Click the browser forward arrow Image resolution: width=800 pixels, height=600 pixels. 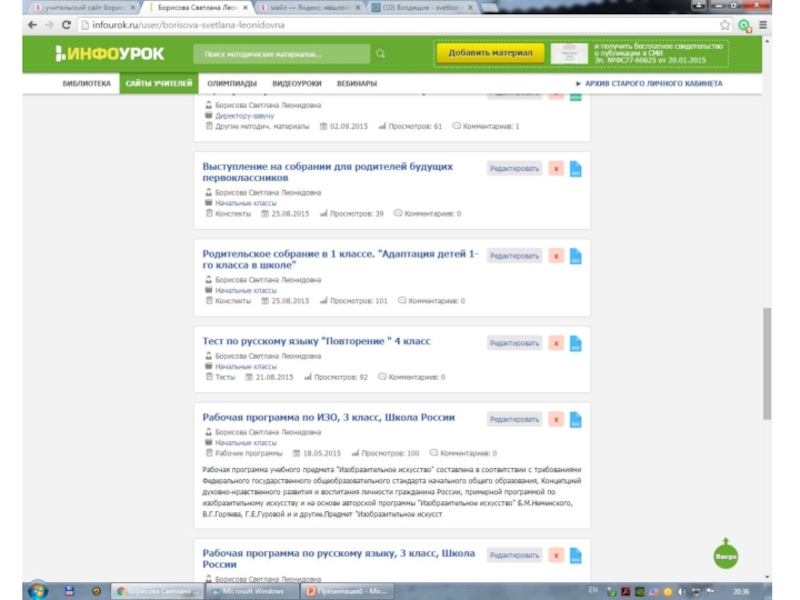tap(49, 24)
